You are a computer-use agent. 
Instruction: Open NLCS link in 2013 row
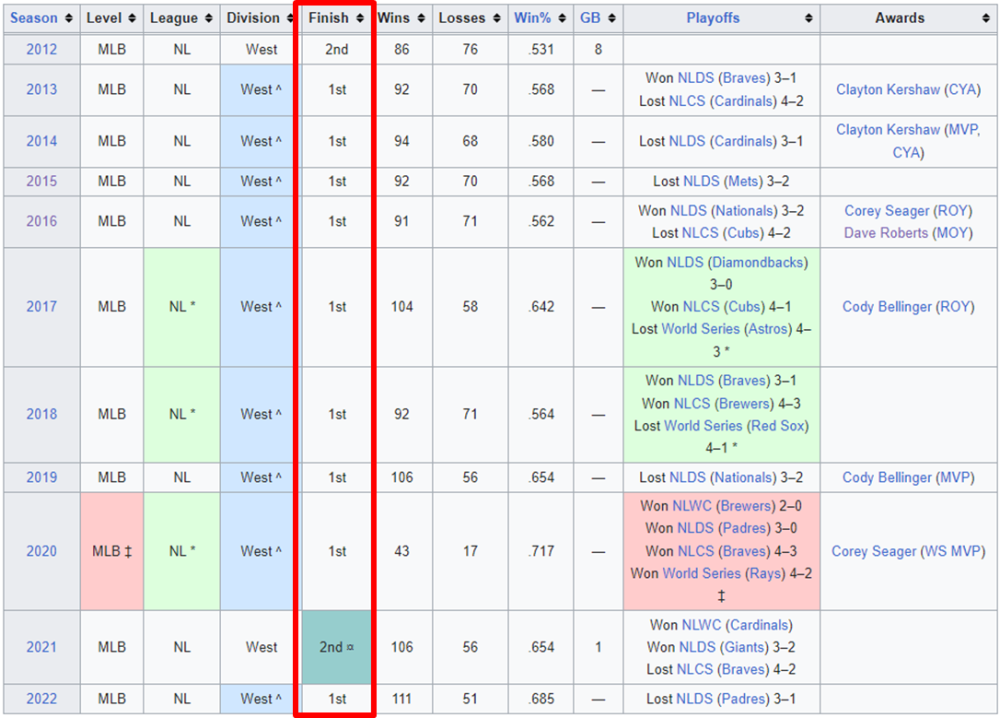[x=688, y=101]
